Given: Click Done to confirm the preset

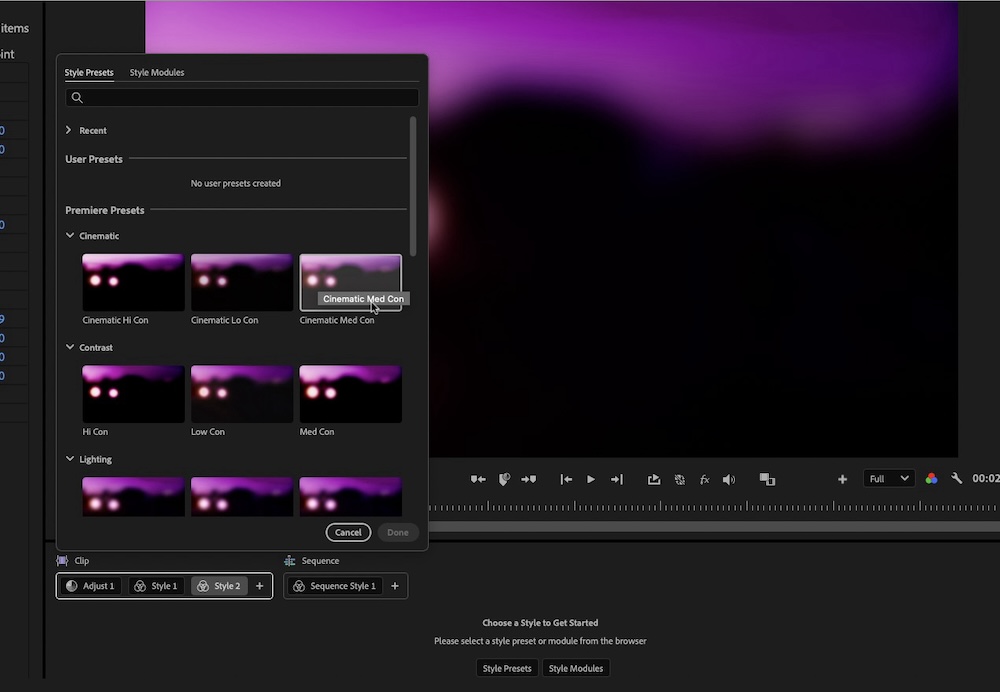Looking at the screenshot, I should coord(397,532).
